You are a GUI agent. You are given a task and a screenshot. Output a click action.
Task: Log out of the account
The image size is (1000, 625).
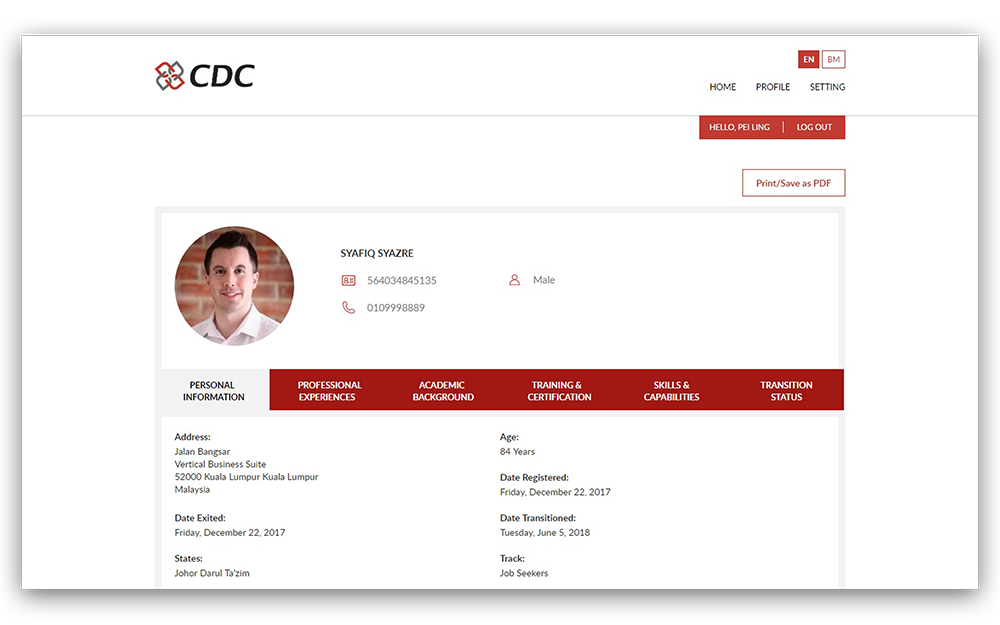pos(814,128)
